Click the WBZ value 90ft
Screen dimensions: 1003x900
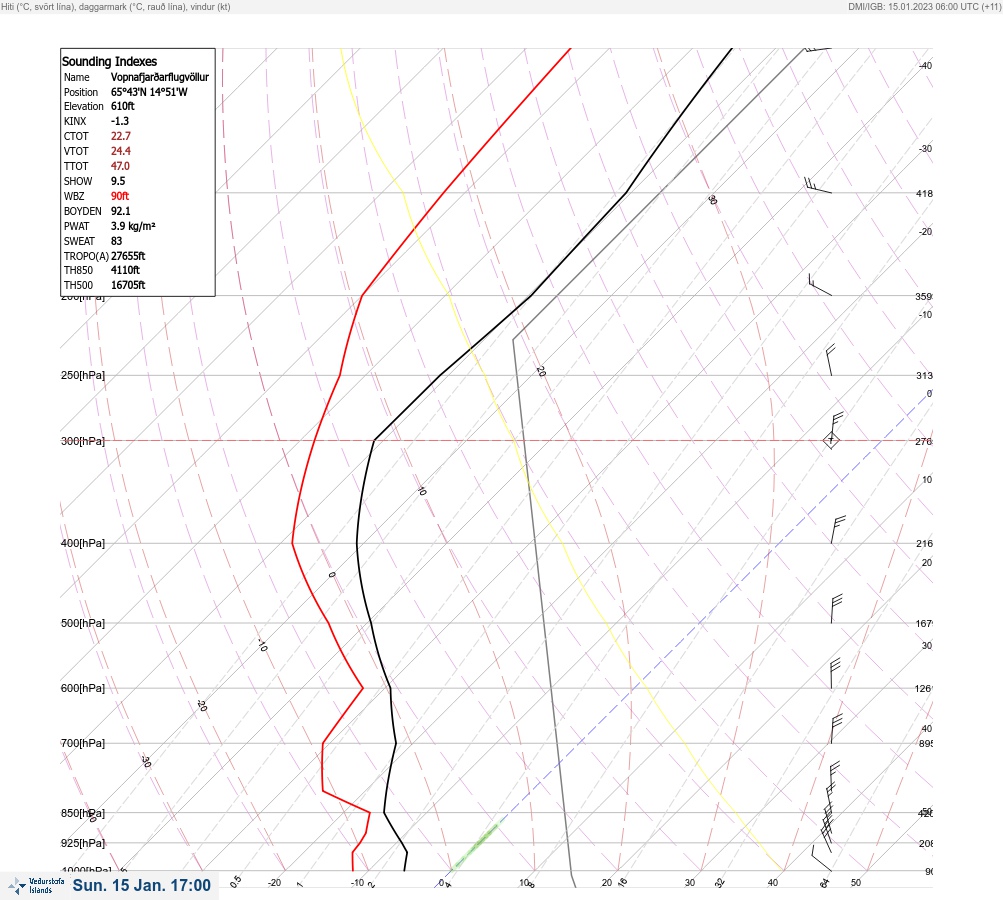point(120,196)
